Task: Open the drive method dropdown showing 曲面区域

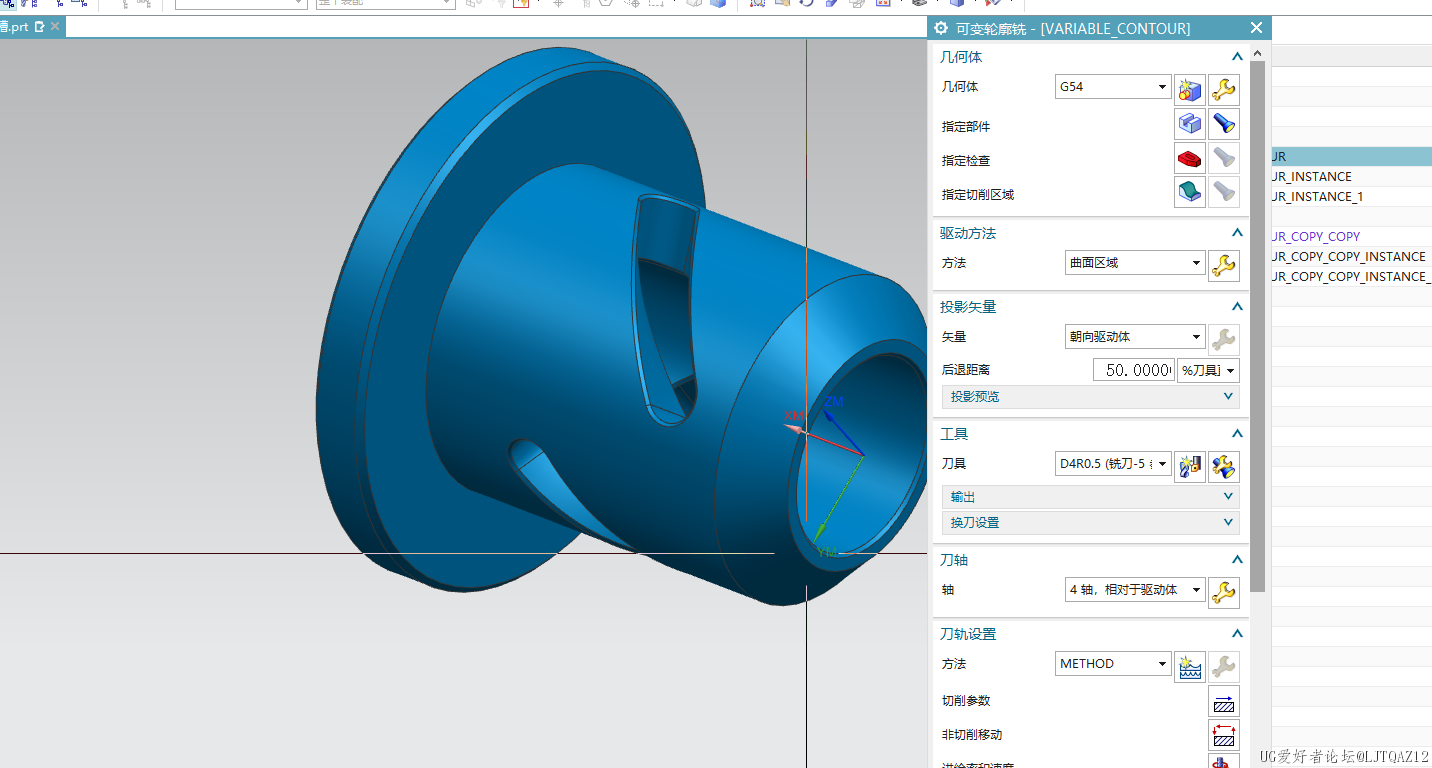Action: [x=1135, y=263]
